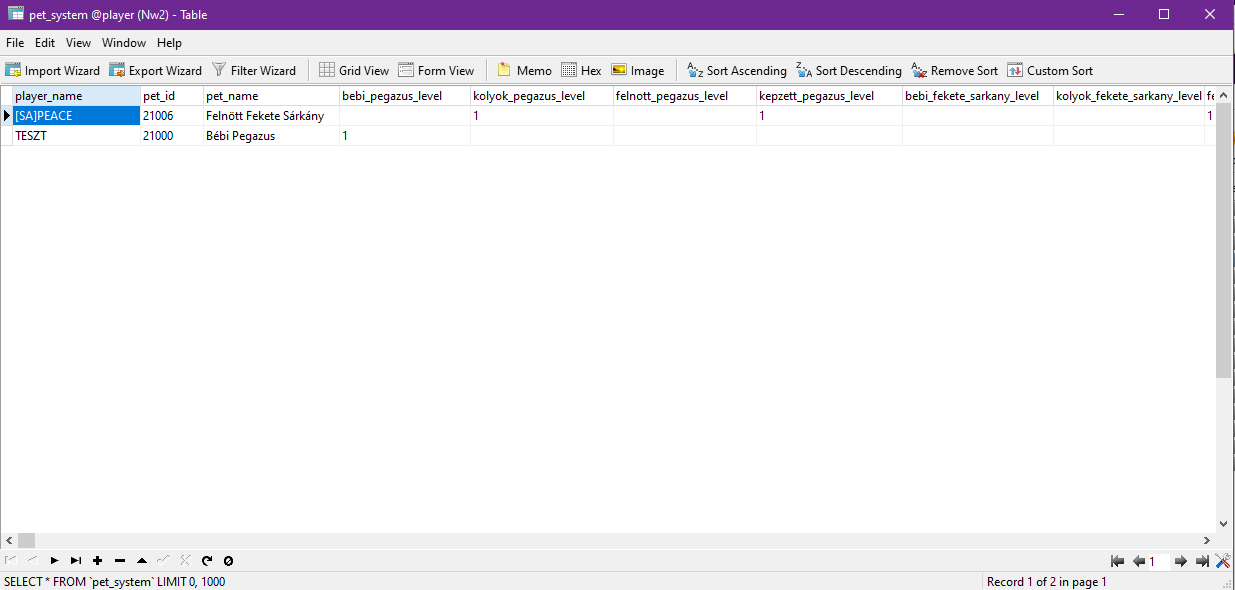This screenshot has width=1235, height=590.
Task: Click the pet_name column header
Action: [x=271, y=96]
